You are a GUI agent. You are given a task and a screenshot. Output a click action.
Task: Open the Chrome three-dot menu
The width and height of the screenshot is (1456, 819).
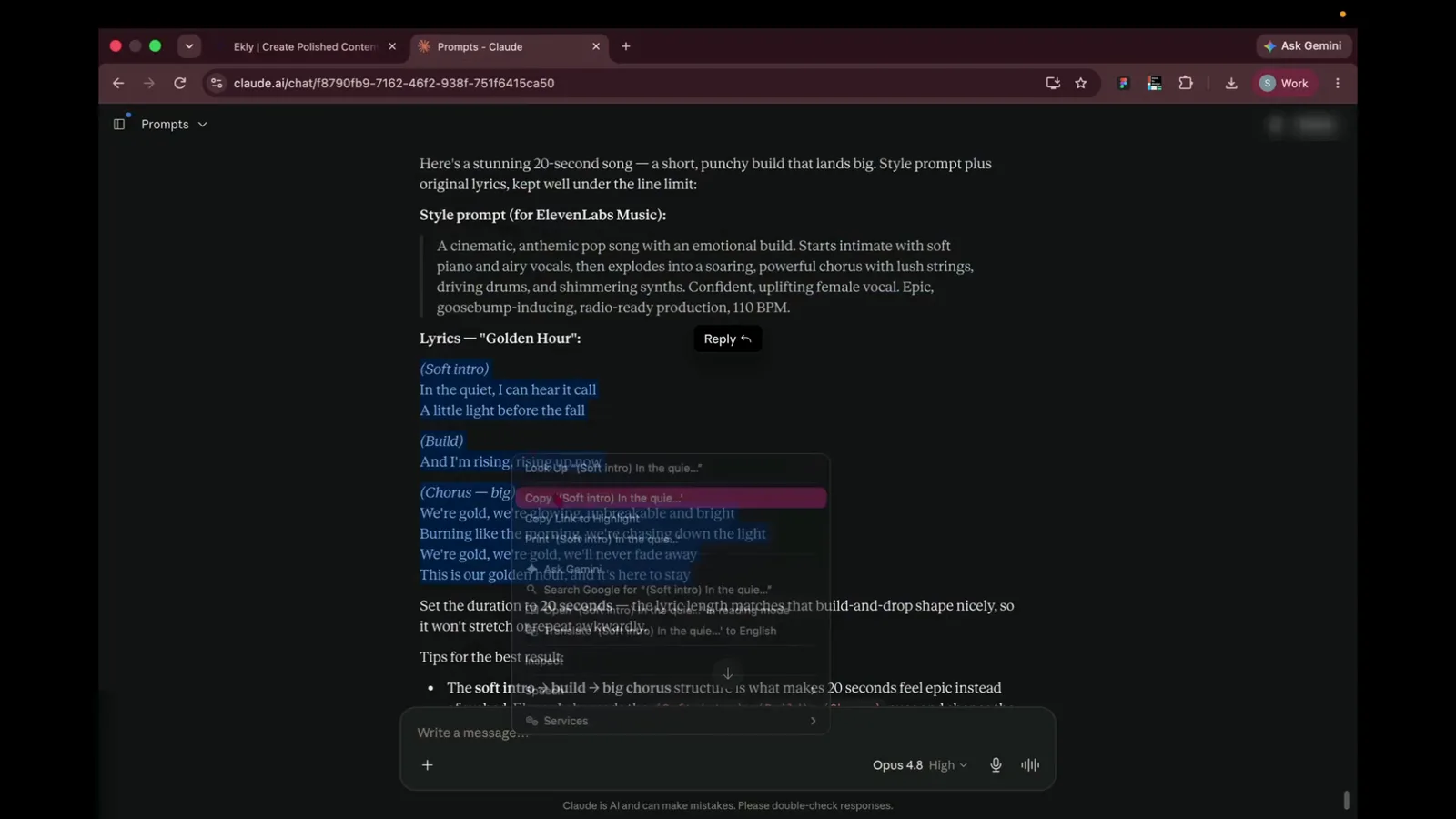1338,83
